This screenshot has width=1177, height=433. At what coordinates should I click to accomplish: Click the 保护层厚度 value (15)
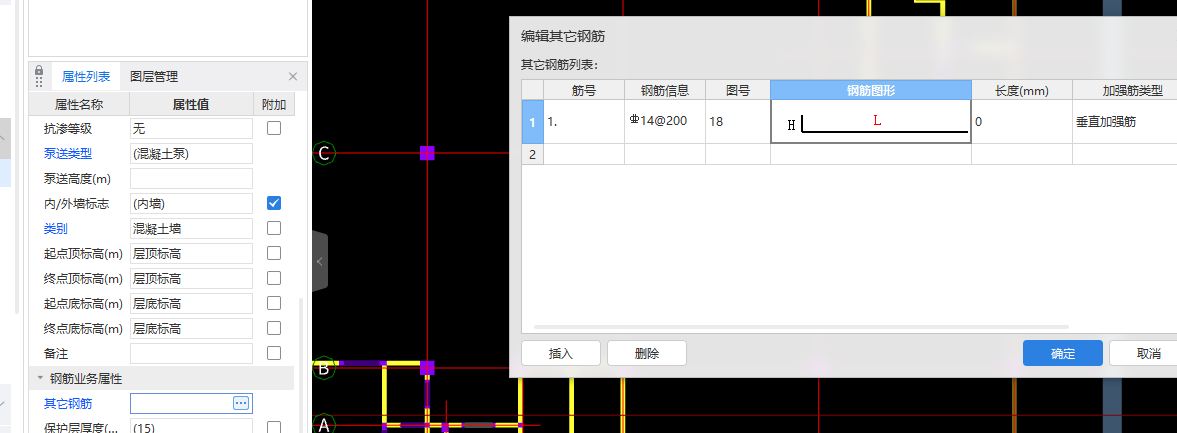point(191,427)
